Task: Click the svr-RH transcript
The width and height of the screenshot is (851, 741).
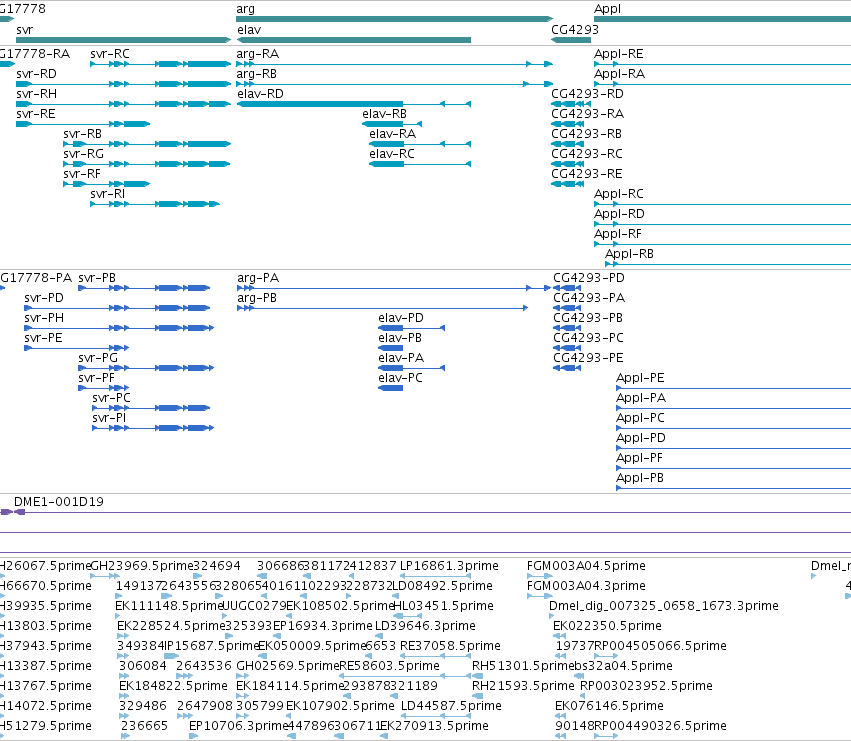Action: pyautogui.click(x=124, y=104)
